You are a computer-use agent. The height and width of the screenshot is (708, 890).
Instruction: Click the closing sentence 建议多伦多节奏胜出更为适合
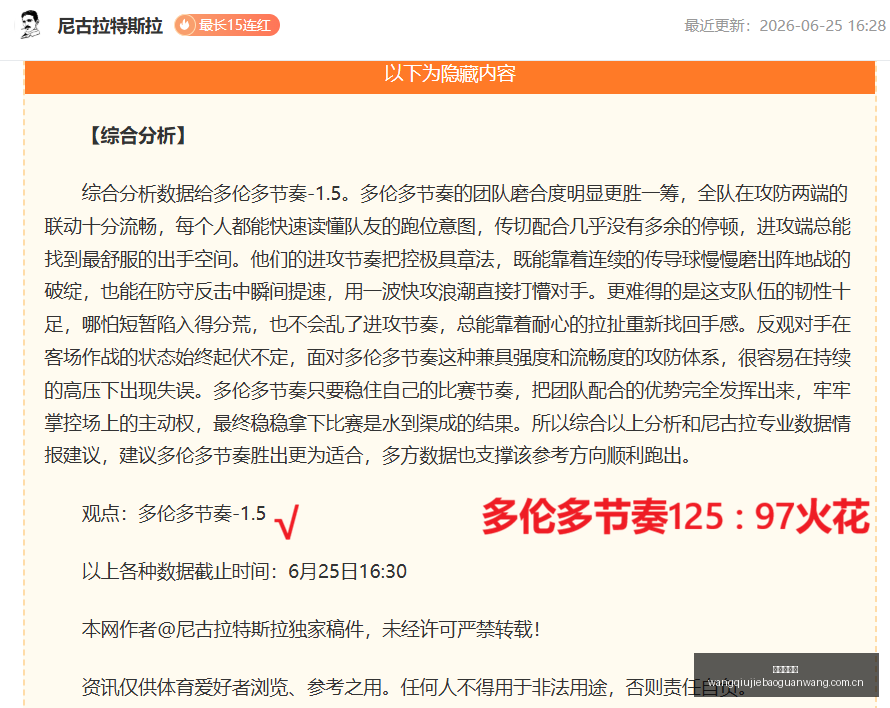point(241,455)
